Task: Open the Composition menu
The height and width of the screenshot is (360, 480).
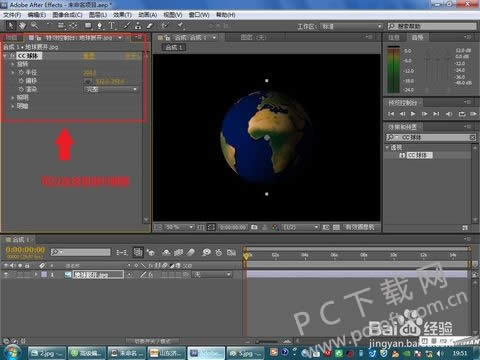Action: 67,15
